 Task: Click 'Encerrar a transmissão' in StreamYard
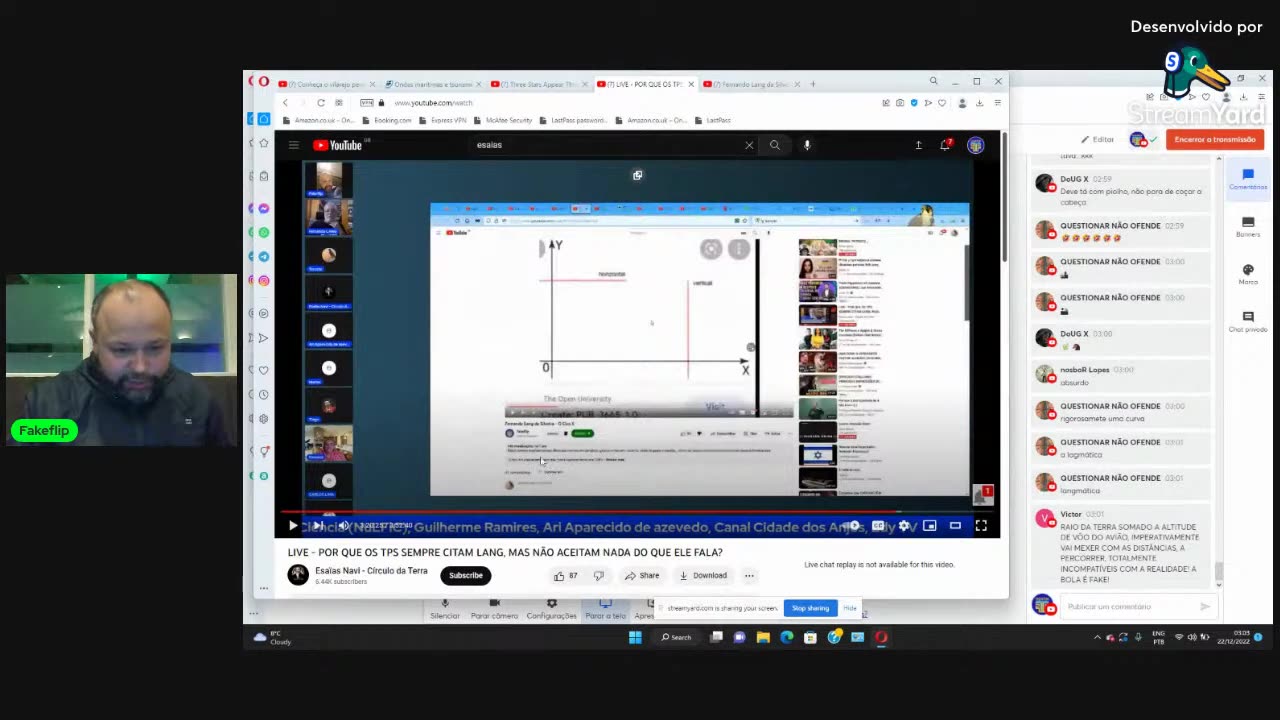point(1215,140)
